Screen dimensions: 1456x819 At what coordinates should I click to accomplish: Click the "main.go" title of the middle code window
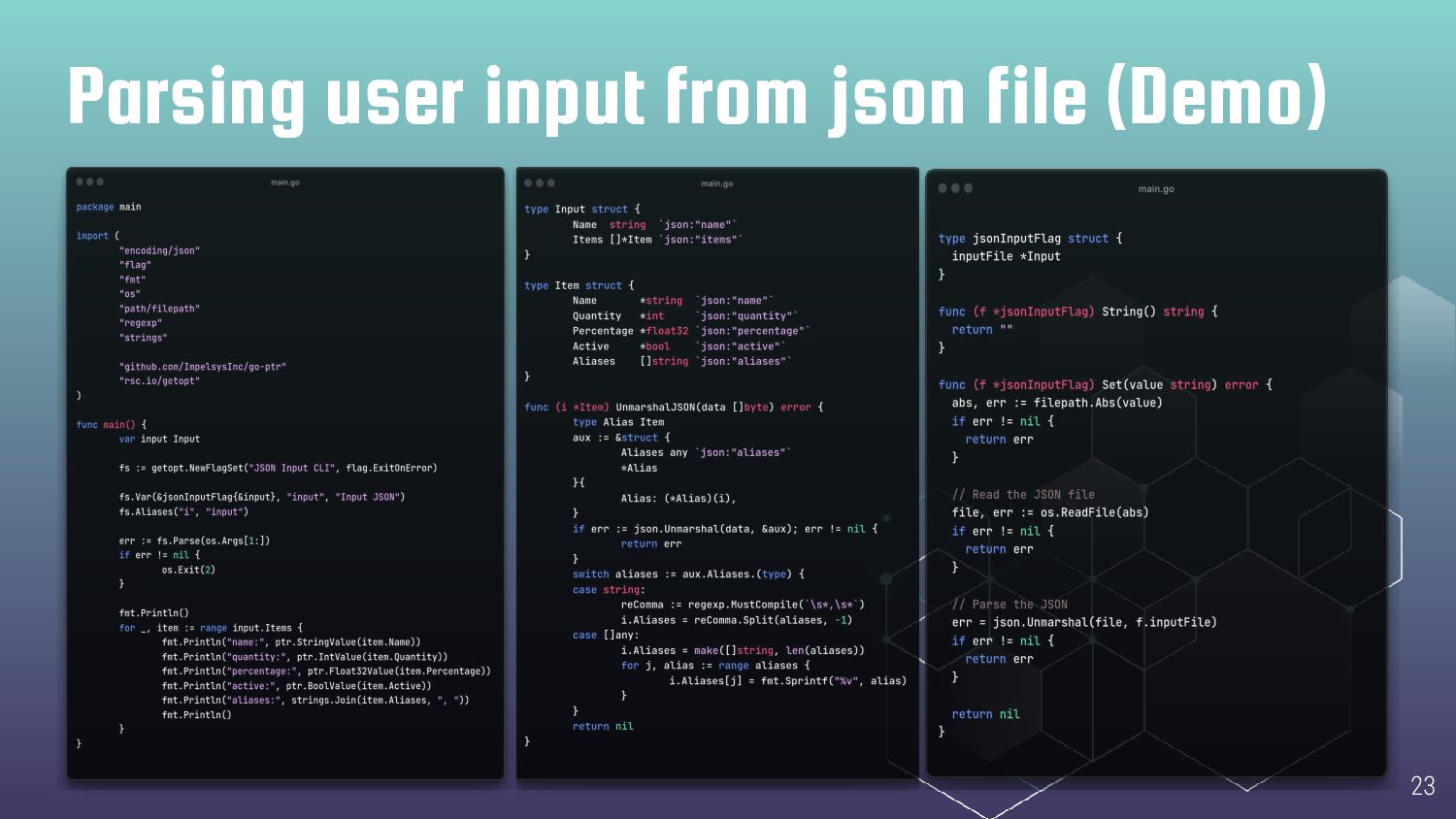click(717, 183)
